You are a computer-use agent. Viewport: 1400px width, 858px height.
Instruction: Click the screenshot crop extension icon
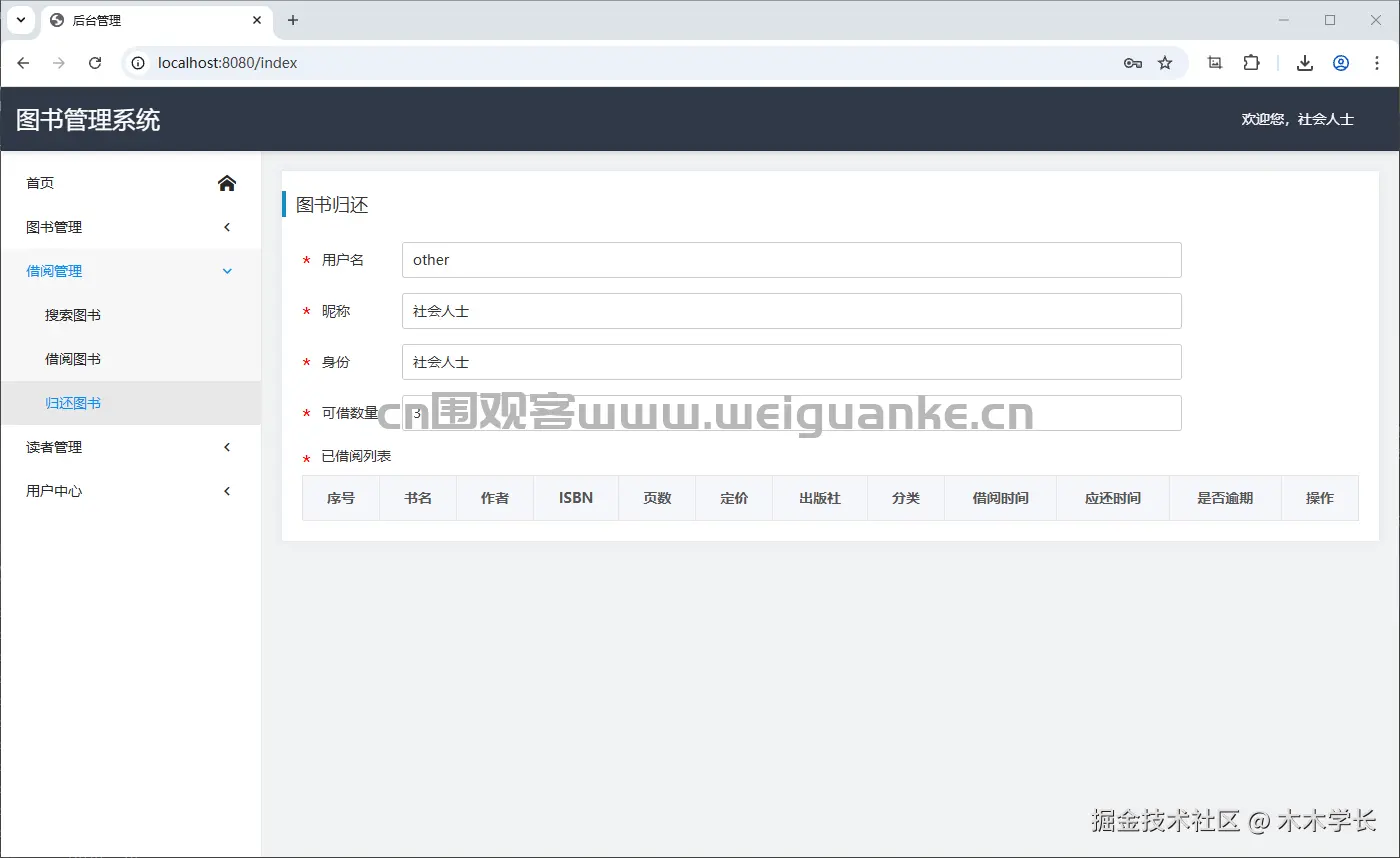(x=1215, y=63)
